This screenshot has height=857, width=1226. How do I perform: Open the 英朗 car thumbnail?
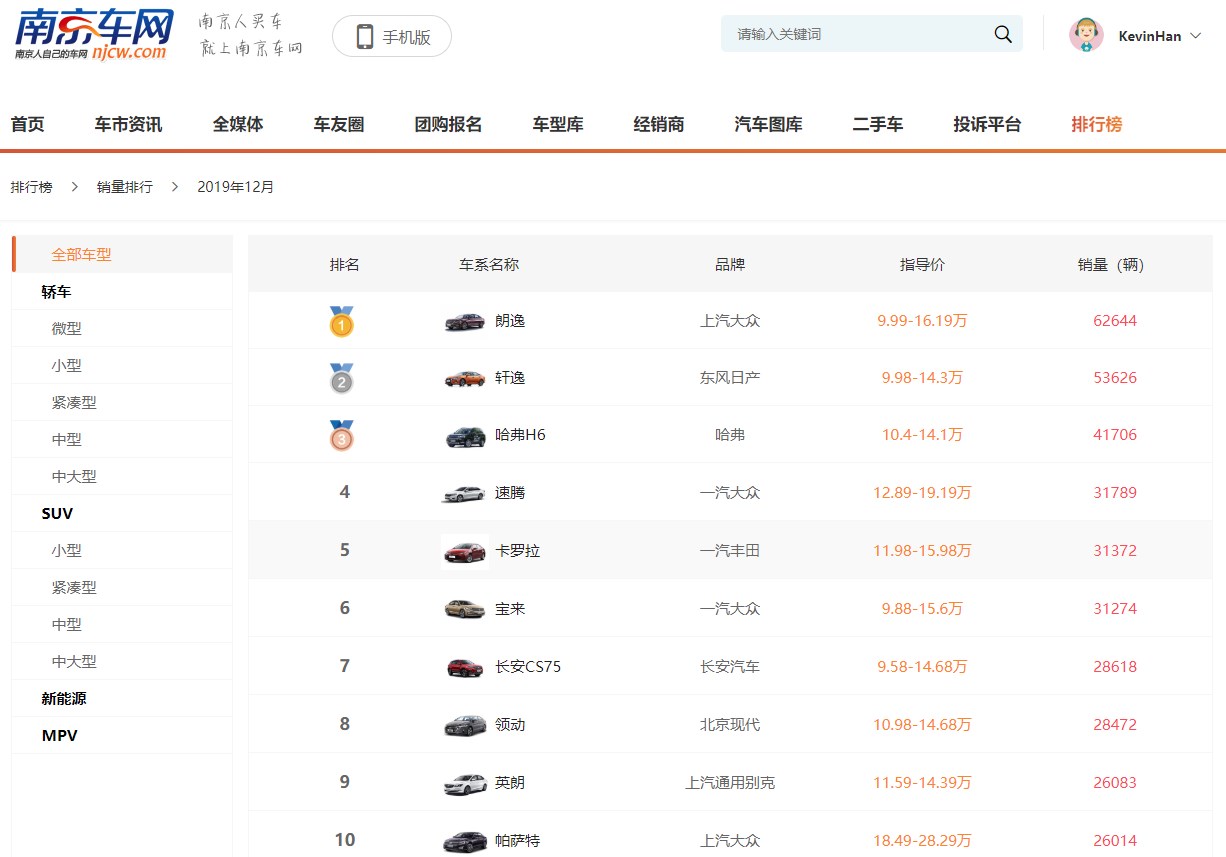(465, 783)
